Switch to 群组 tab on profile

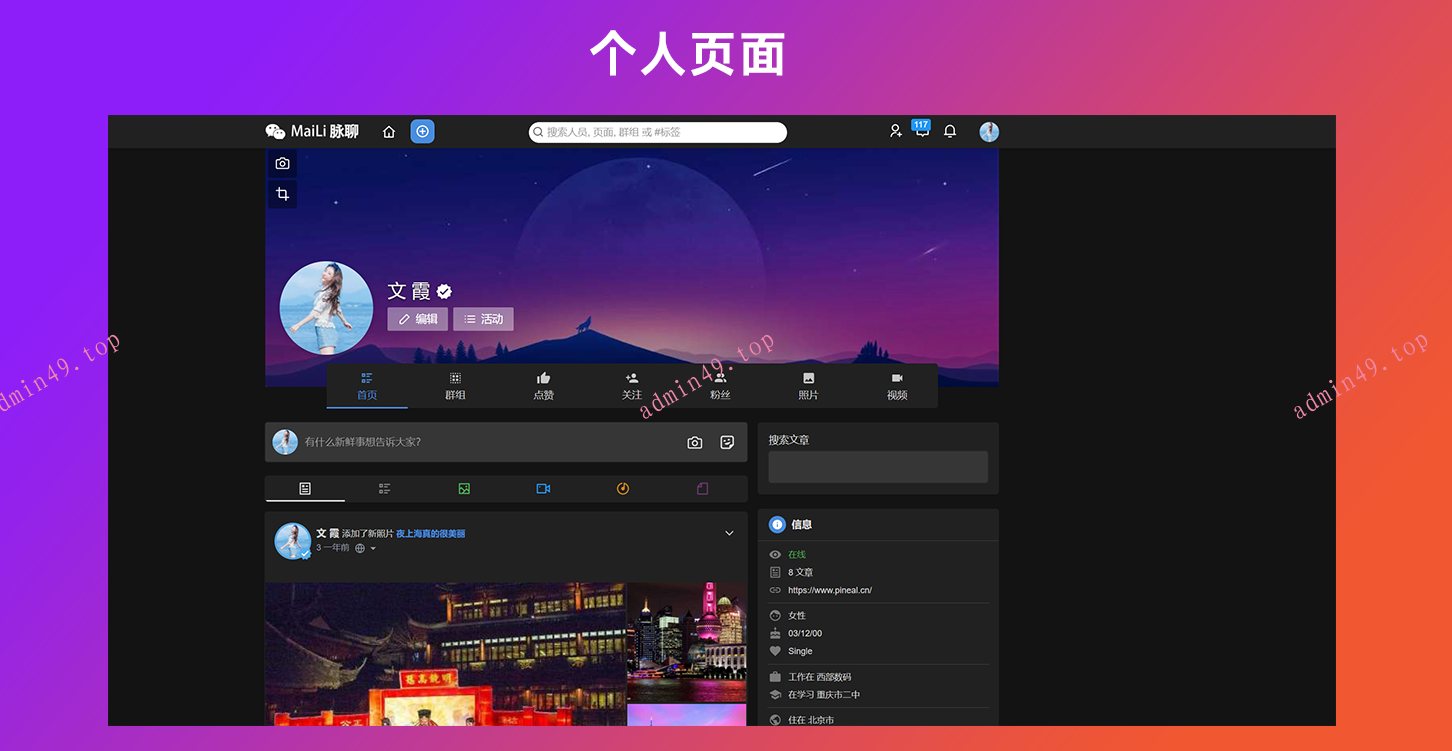455,386
